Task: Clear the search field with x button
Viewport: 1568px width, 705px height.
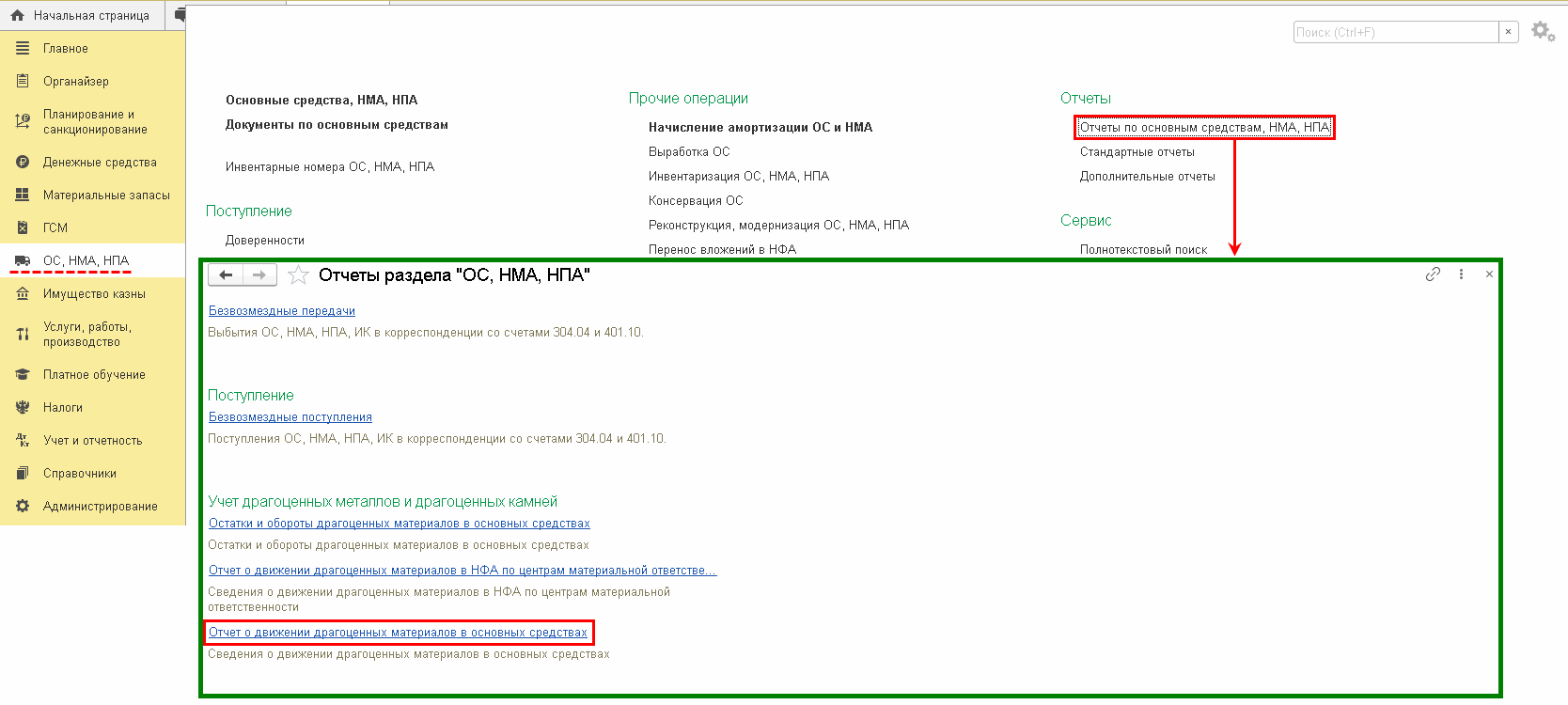Action: pyautogui.click(x=1508, y=32)
